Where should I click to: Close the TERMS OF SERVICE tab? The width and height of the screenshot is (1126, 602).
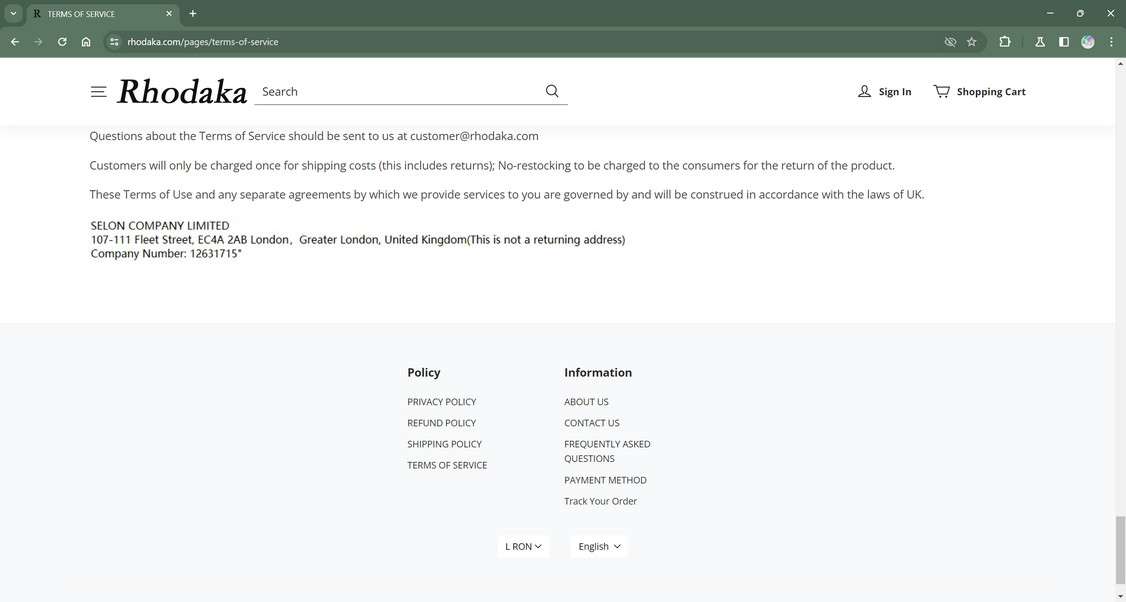(x=169, y=14)
